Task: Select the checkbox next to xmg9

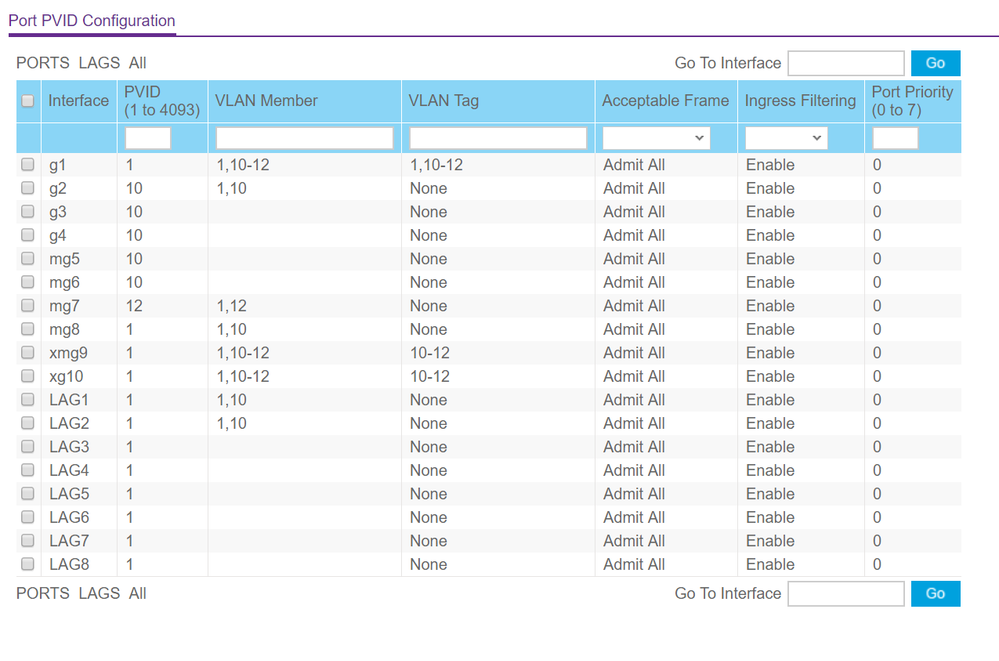Action: click(x=27, y=352)
